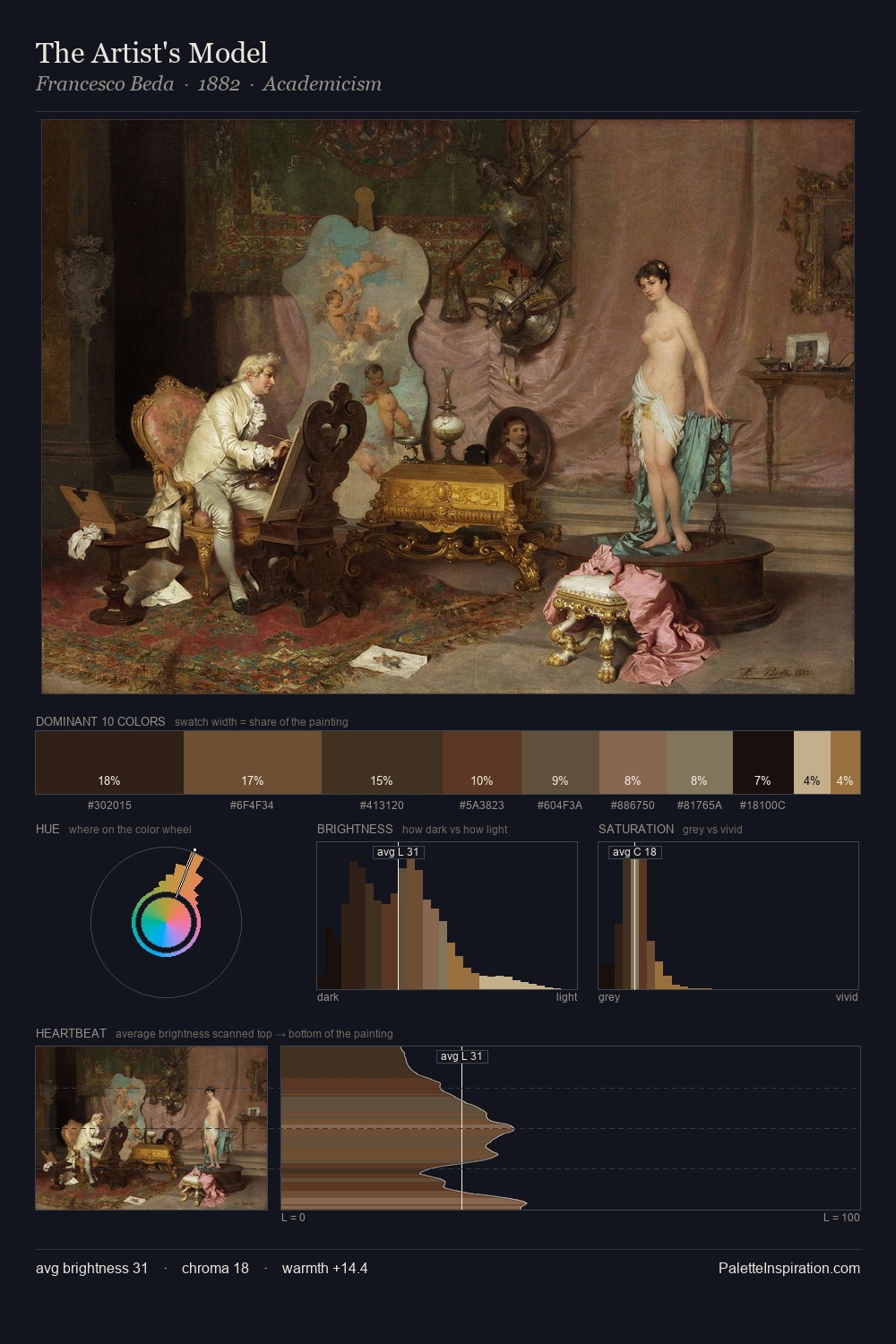Select the golden tan 4% swatch
896x1344 pixels.
(x=845, y=762)
